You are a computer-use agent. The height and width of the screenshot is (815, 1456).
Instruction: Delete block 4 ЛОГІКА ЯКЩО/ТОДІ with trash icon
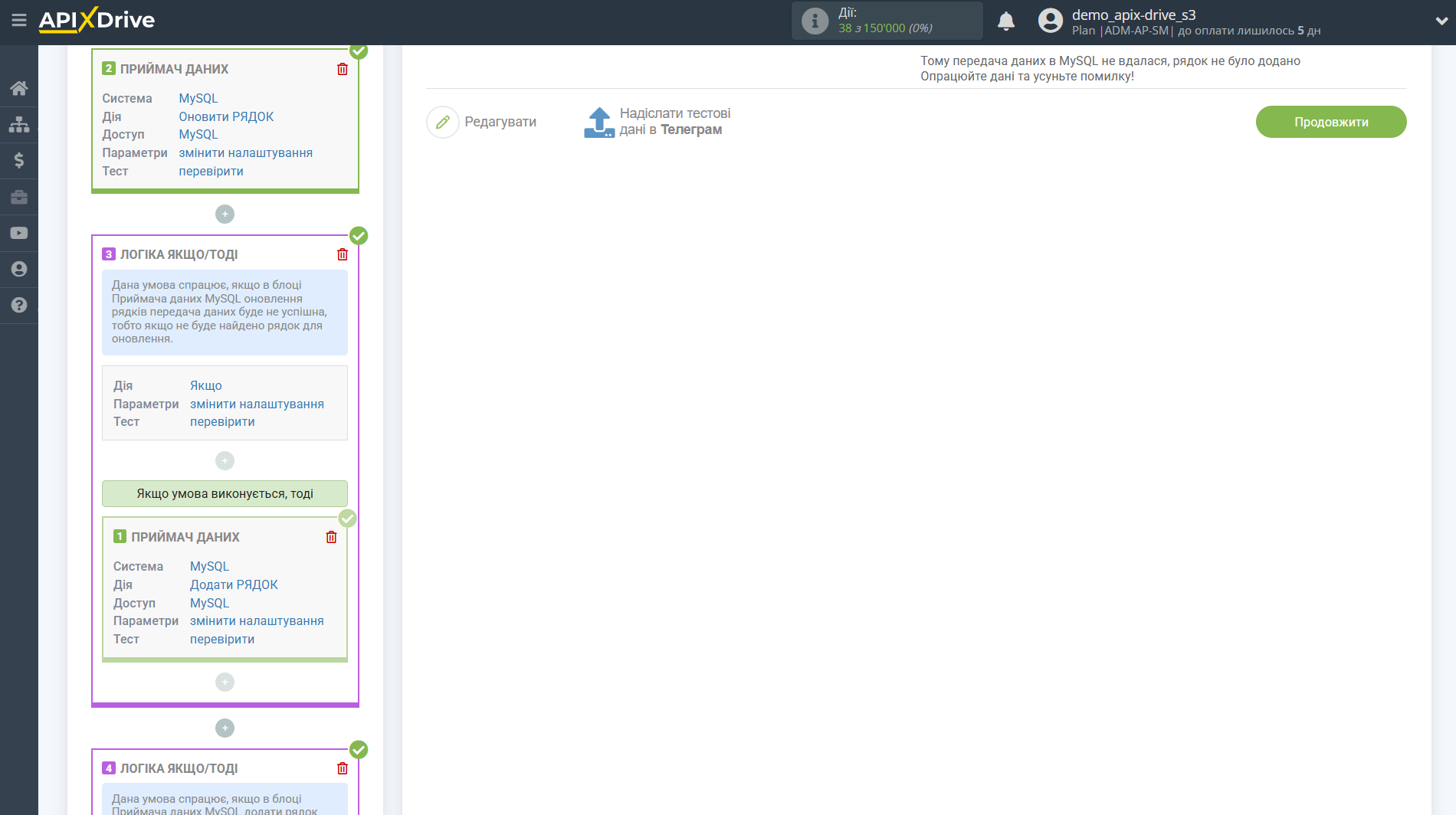343,768
